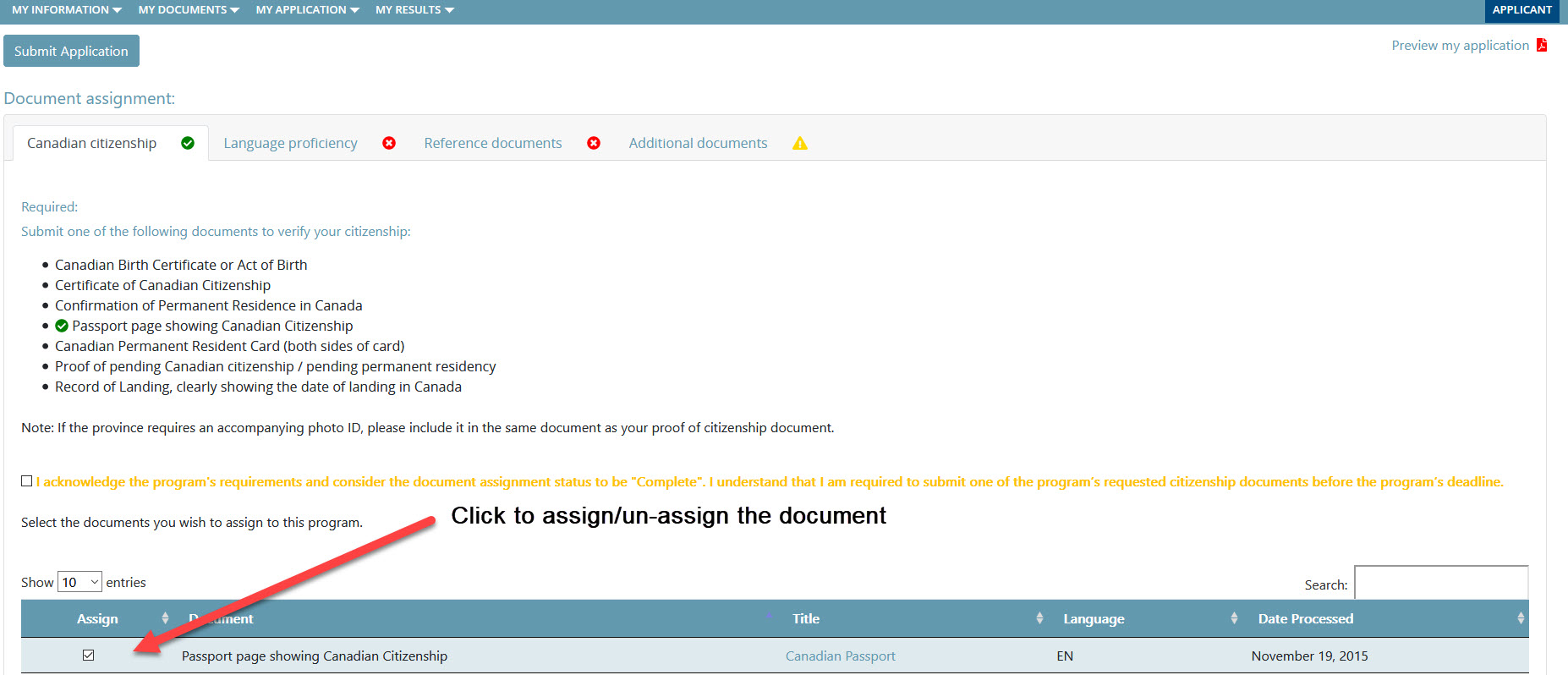Tick the acknowledge program requirements checkbox

pyautogui.click(x=27, y=481)
